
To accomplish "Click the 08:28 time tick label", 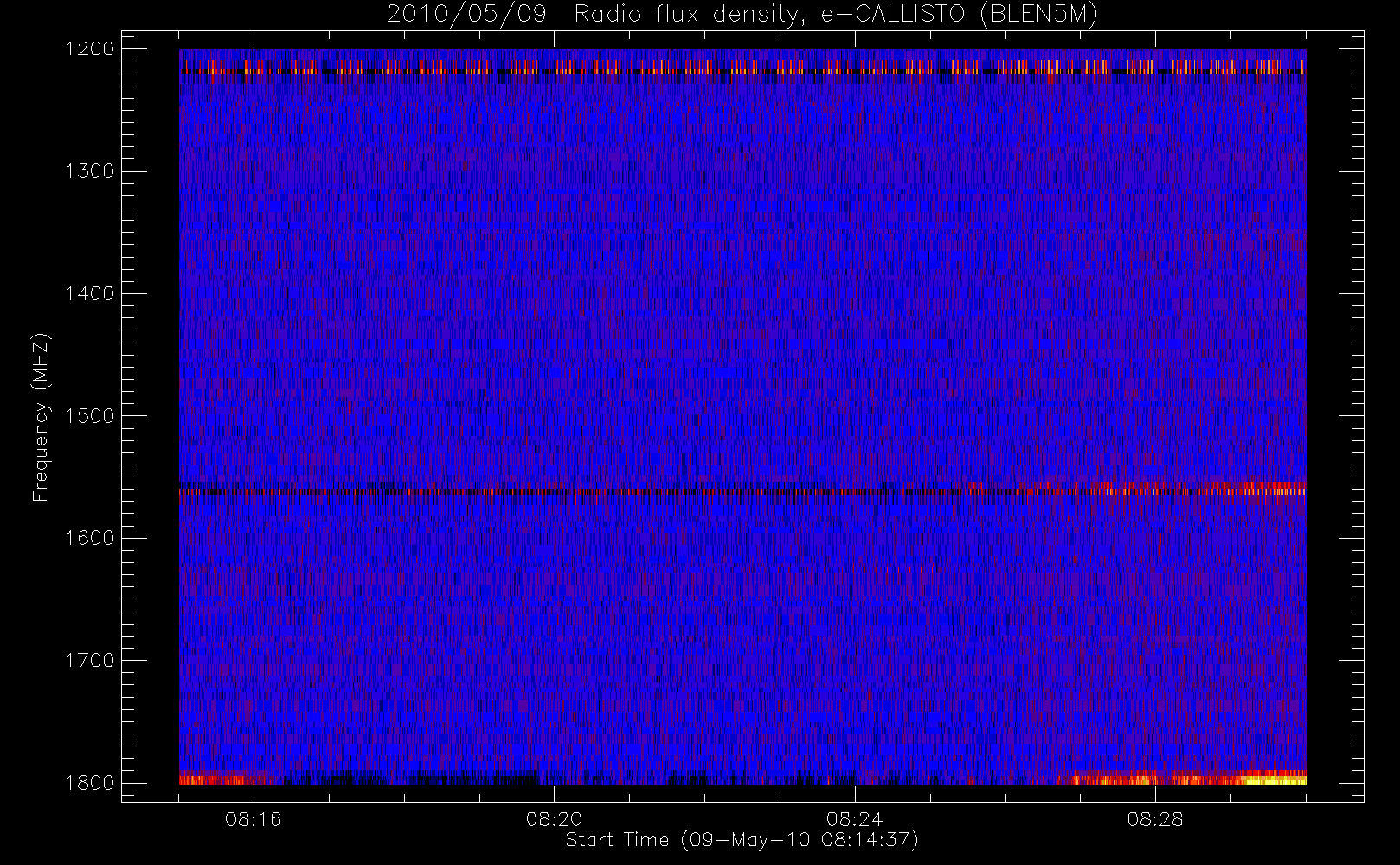I will [1154, 819].
